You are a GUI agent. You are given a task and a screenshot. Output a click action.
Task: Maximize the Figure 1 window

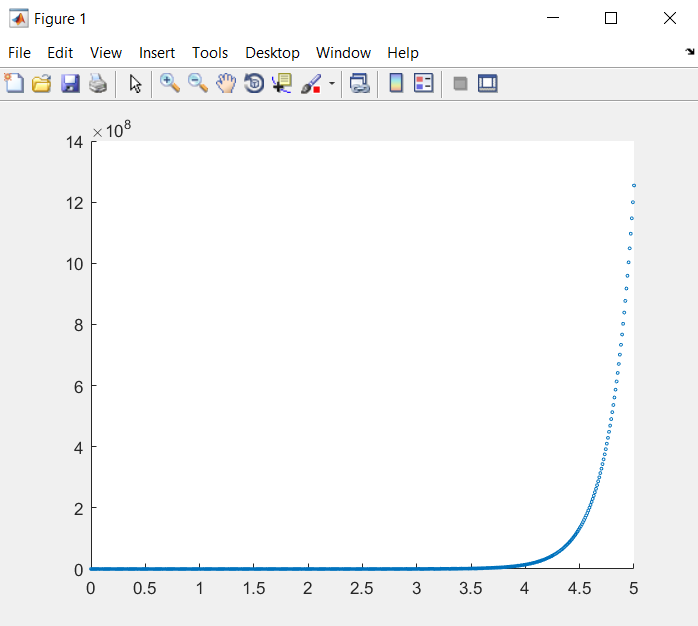(x=611, y=18)
